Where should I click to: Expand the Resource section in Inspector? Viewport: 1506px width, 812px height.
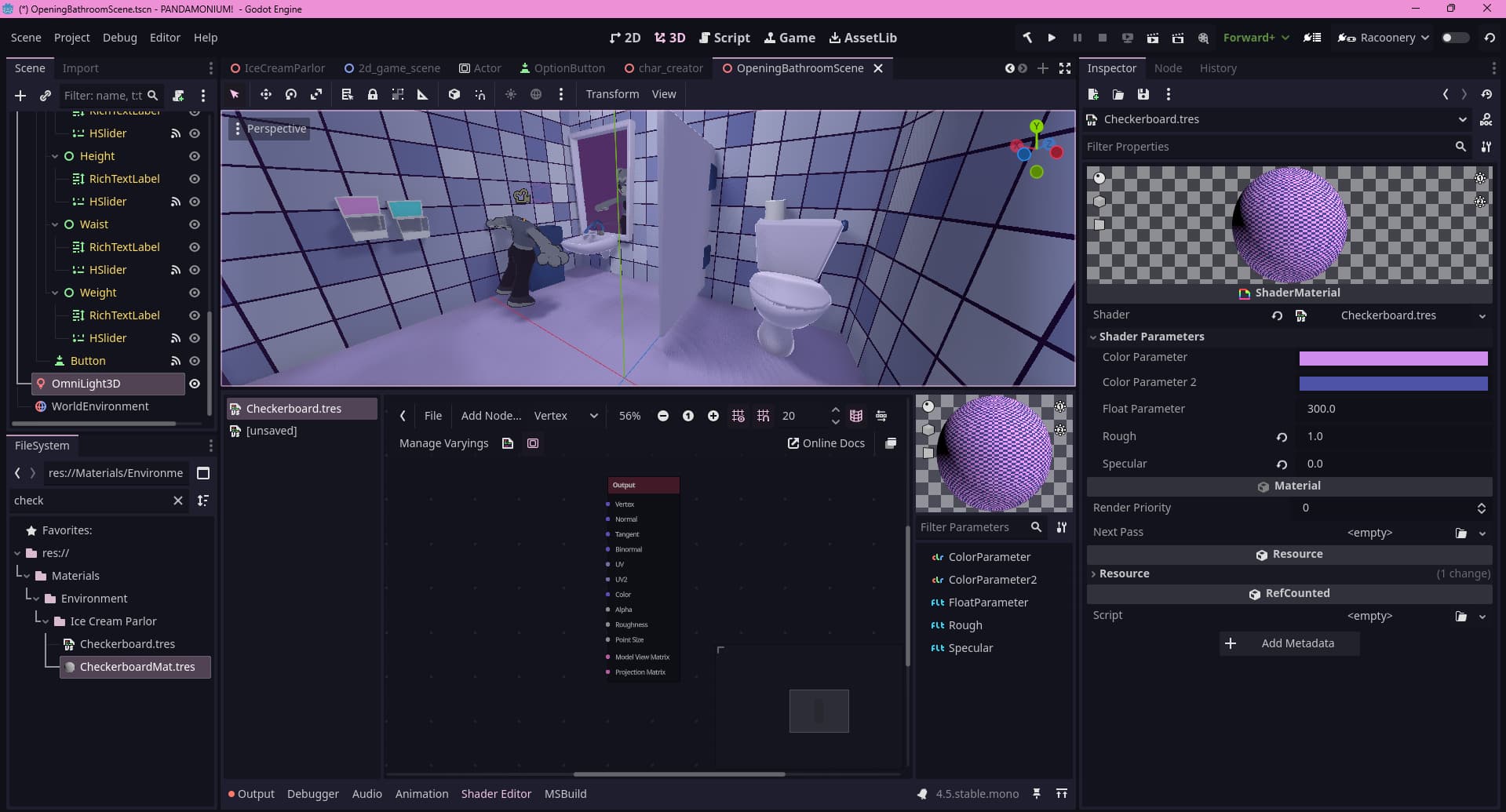[x=1124, y=573]
